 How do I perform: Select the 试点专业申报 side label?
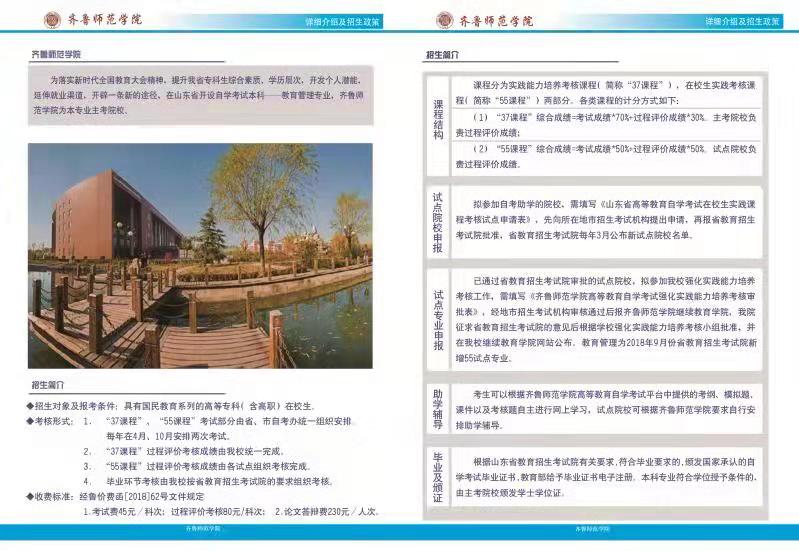click(x=438, y=320)
